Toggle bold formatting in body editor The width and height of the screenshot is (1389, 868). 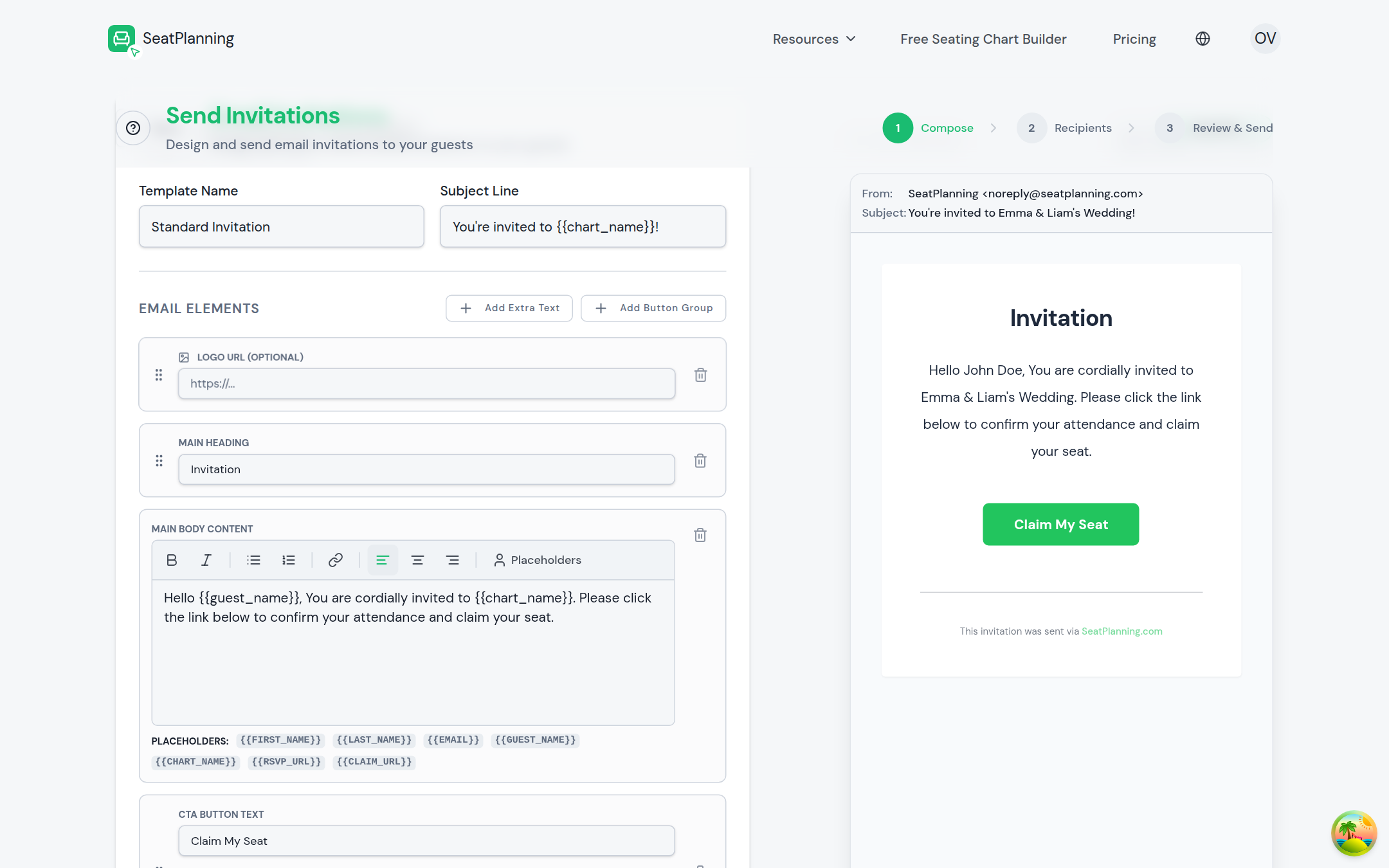click(172, 560)
